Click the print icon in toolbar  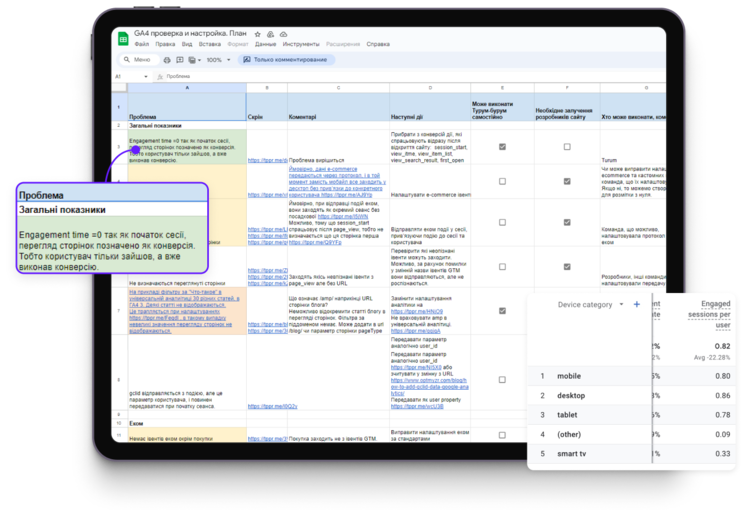click(x=166, y=60)
